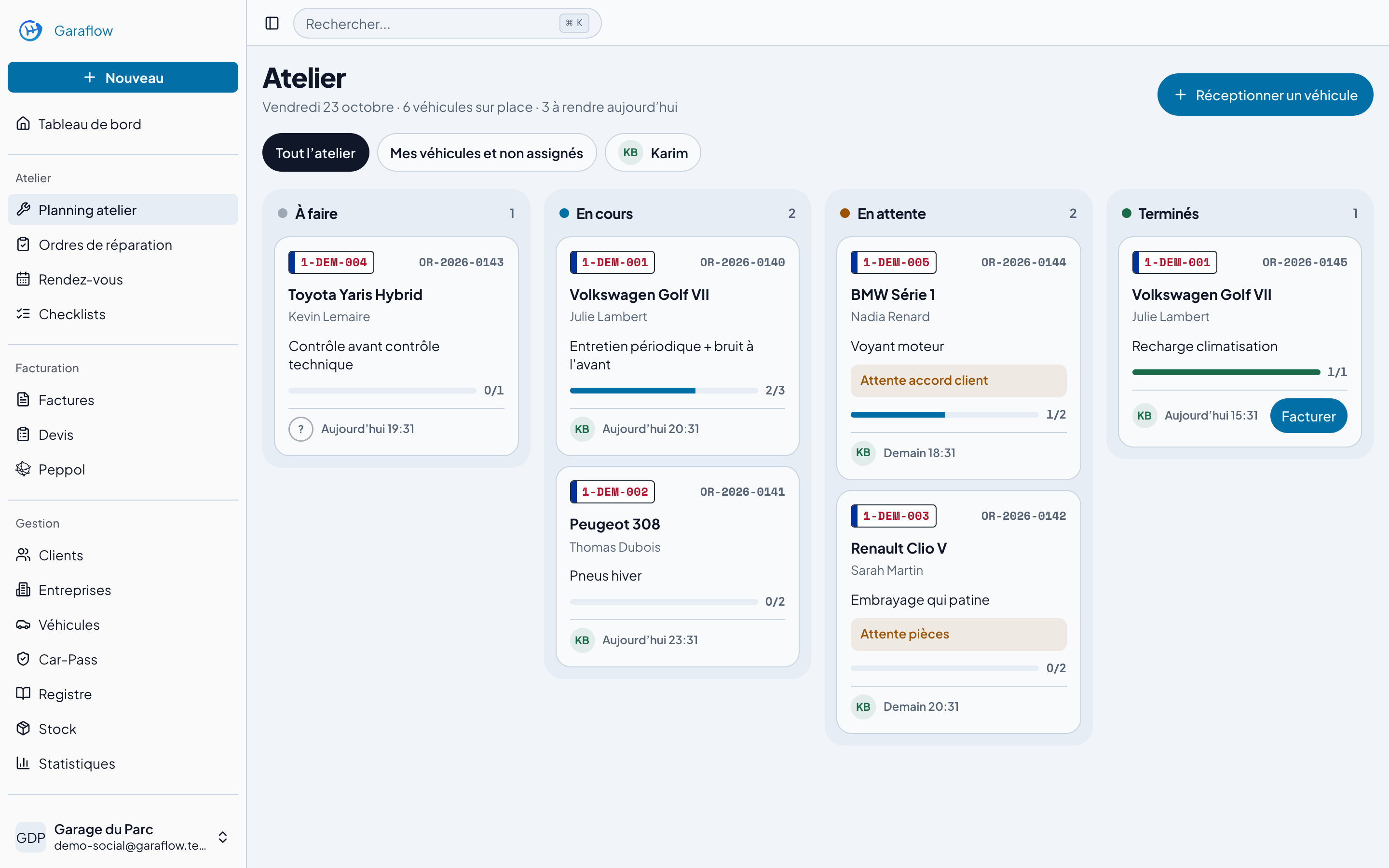Click the Rendez-vous calendar icon
The image size is (1389, 868).
(x=23, y=279)
